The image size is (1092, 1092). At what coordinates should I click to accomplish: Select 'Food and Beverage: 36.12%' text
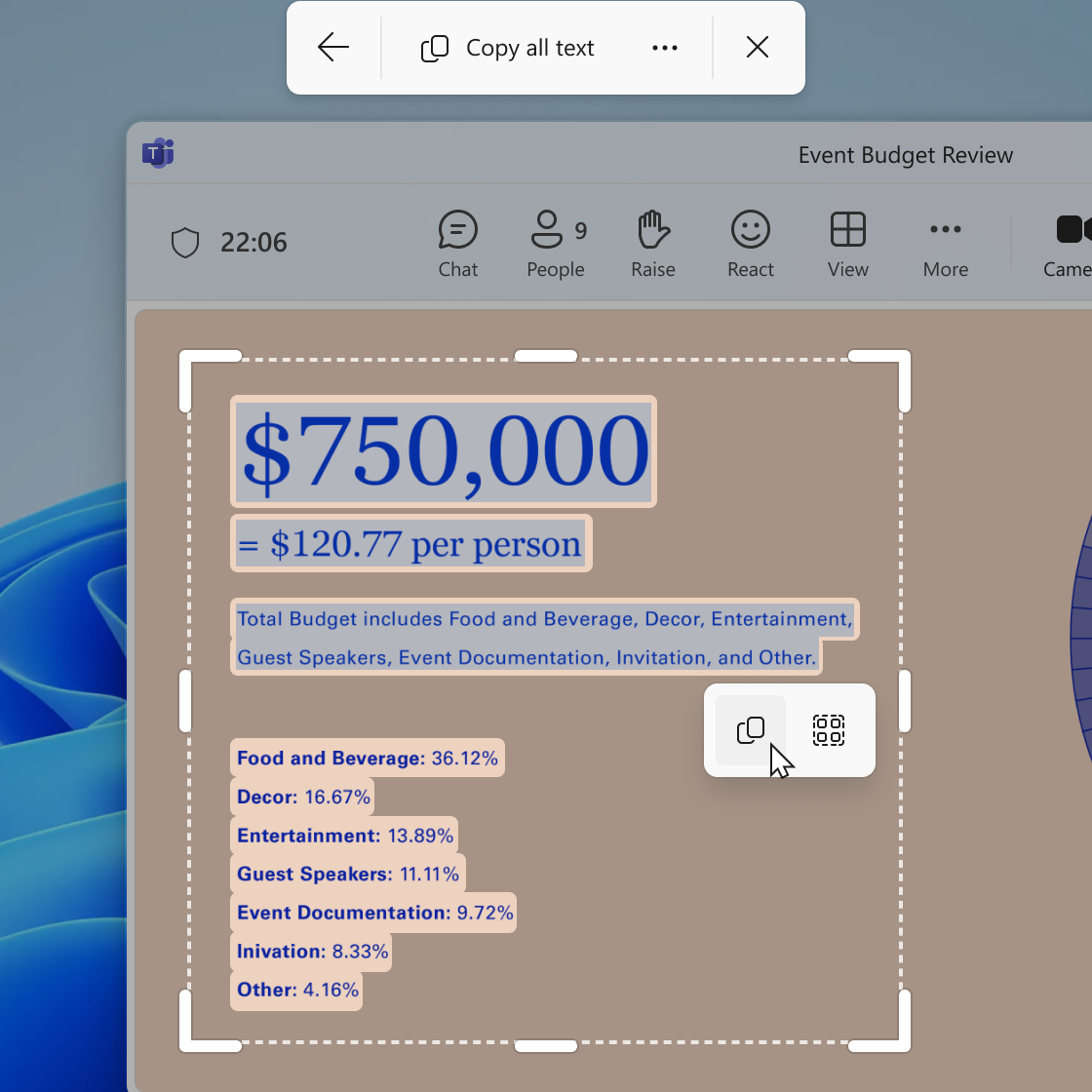click(367, 758)
